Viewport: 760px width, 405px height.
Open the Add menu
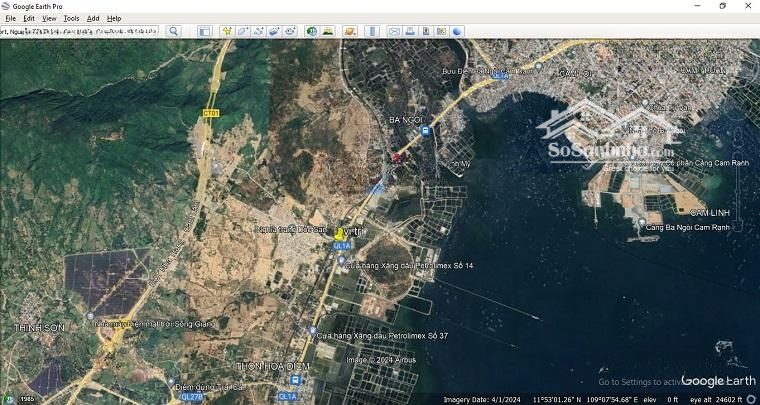tap(93, 18)
